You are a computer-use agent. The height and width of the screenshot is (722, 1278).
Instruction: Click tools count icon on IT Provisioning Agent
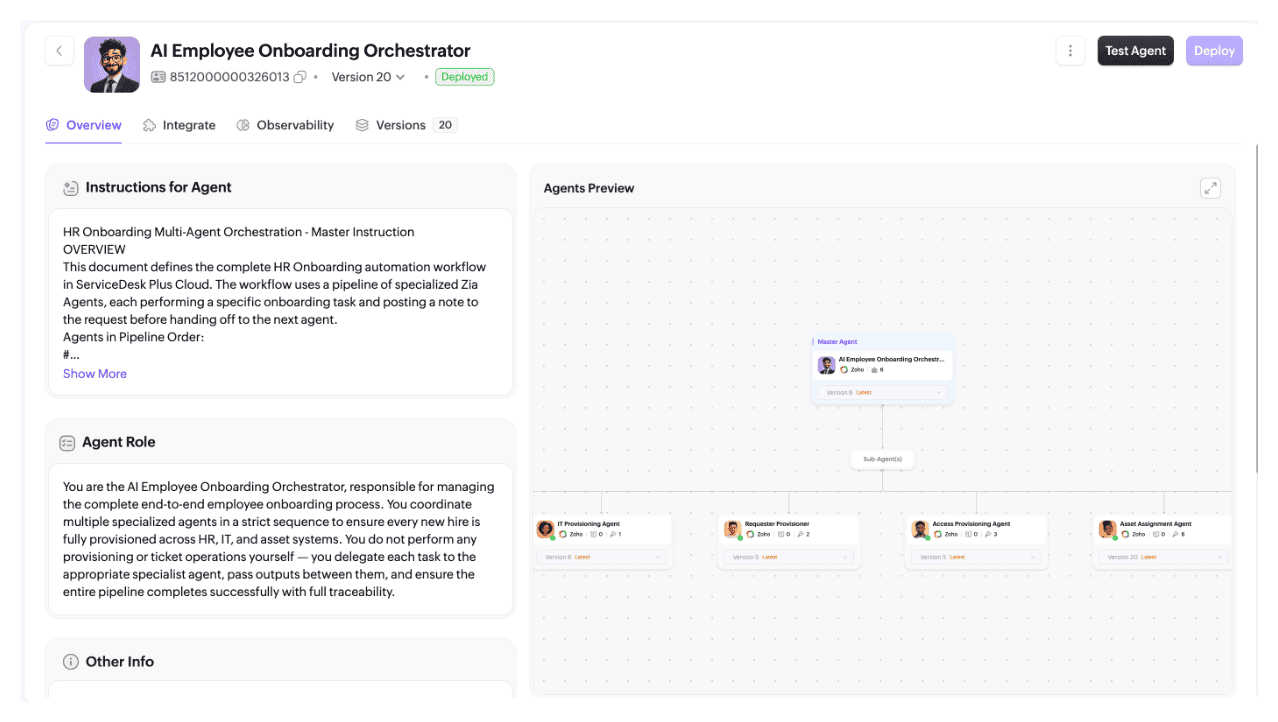tap(612, 534)
